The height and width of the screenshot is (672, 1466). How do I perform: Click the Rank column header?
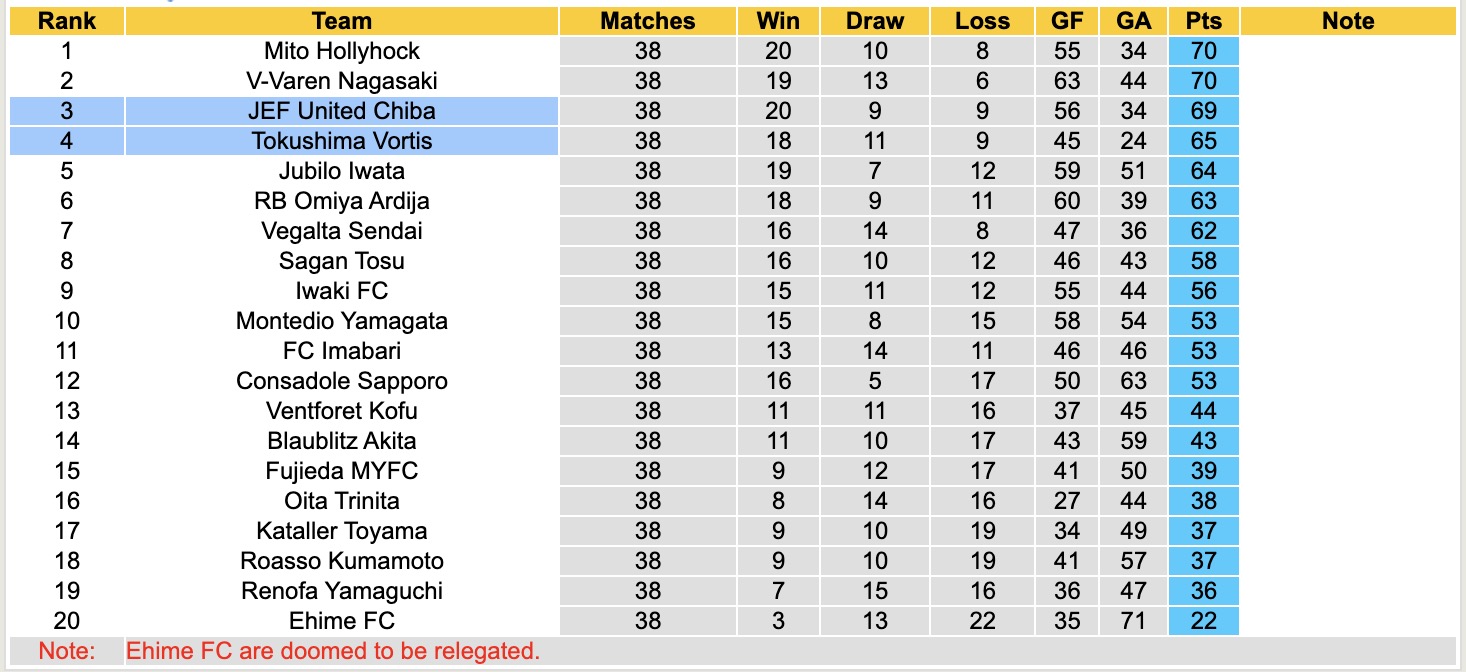(67, 21)
